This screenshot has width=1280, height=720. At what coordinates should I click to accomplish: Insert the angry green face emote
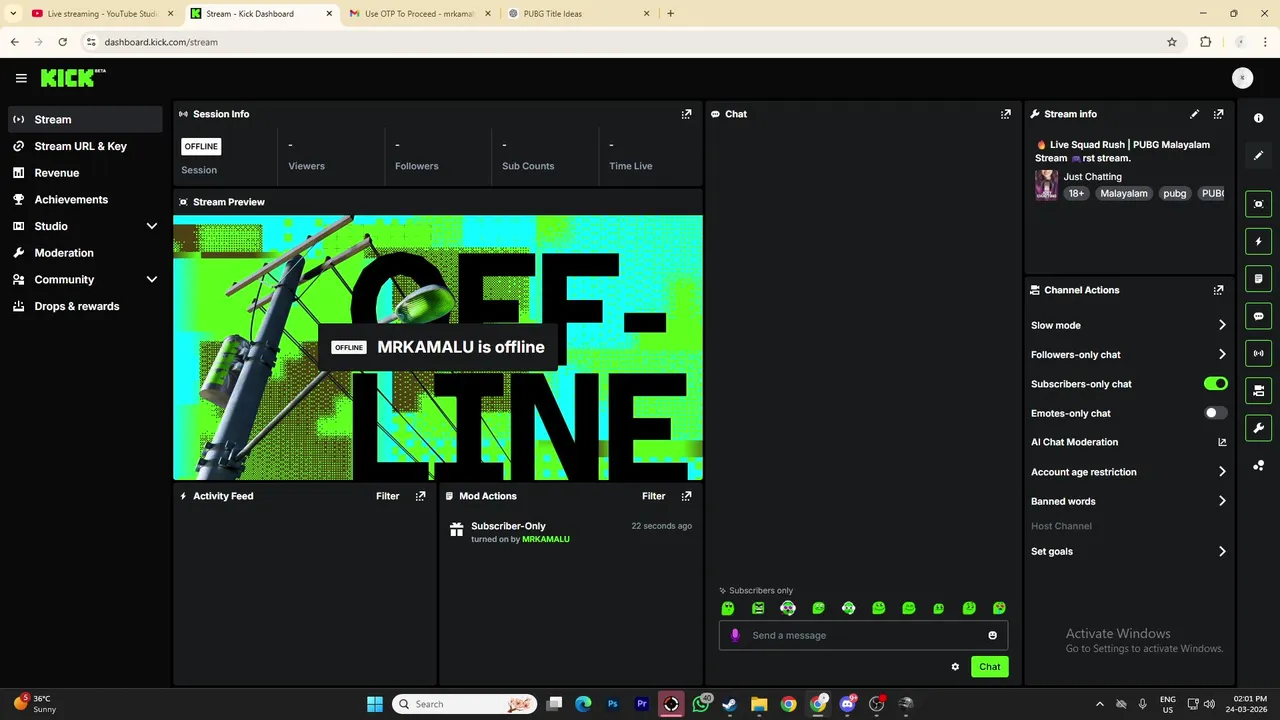(x=758, y=608)
